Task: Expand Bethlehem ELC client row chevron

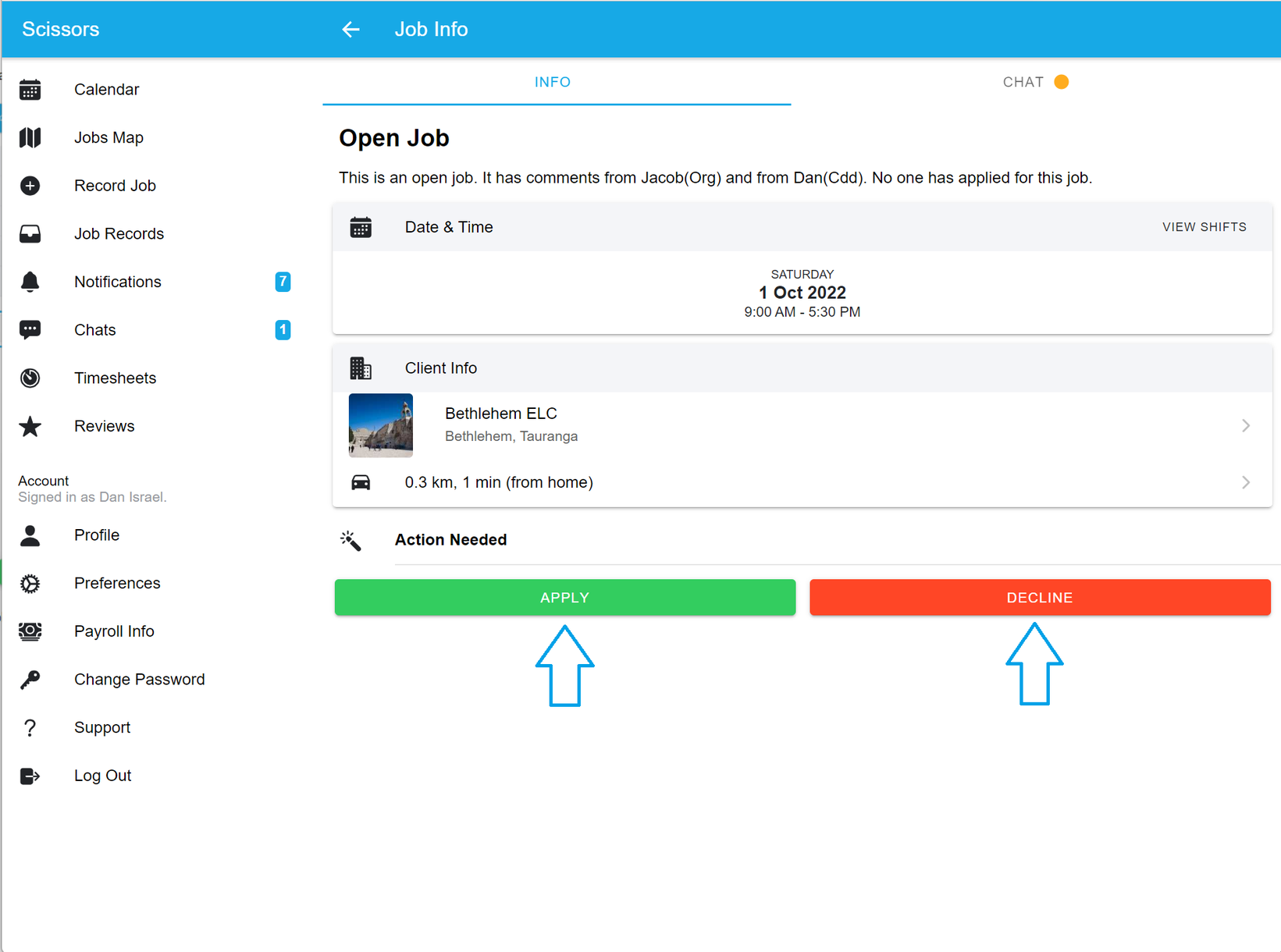Action: pyautogui.click(x=1246, y=425)
